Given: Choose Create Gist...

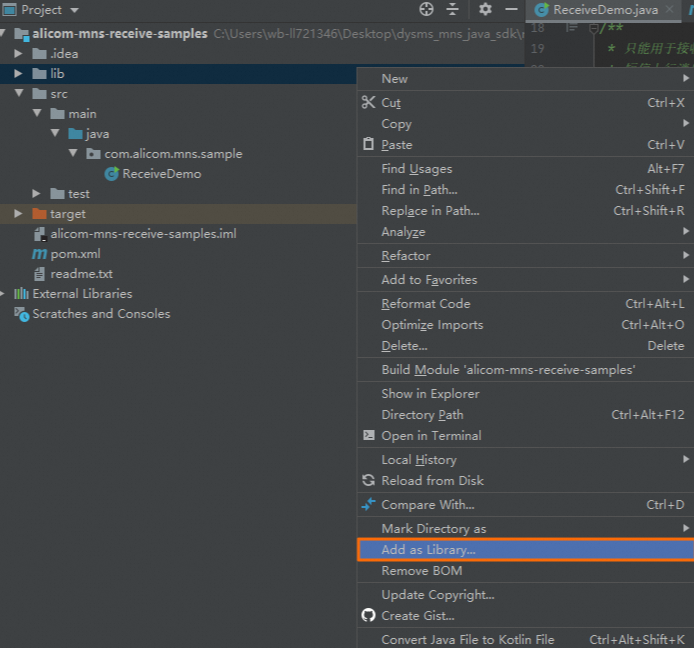Looking at the screenshot, I should click(x=525, y=616).
